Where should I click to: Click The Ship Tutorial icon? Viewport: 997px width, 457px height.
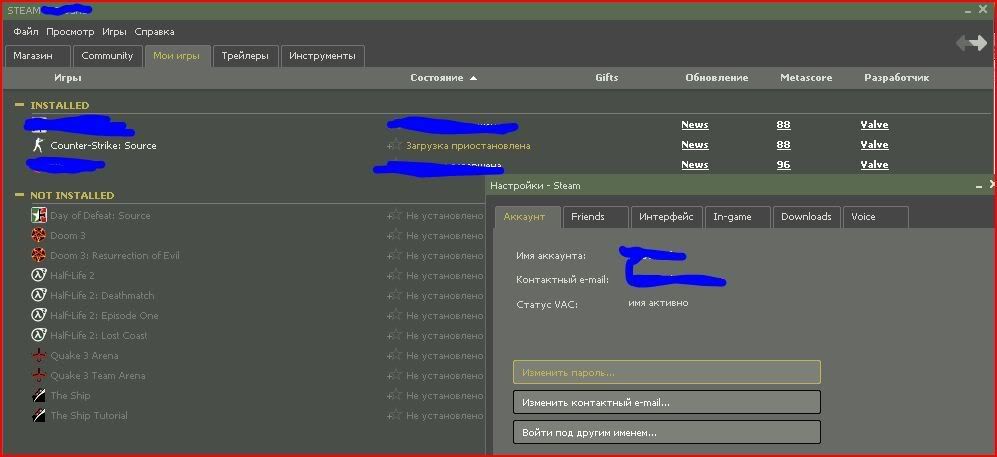click(x=39, y=416)
